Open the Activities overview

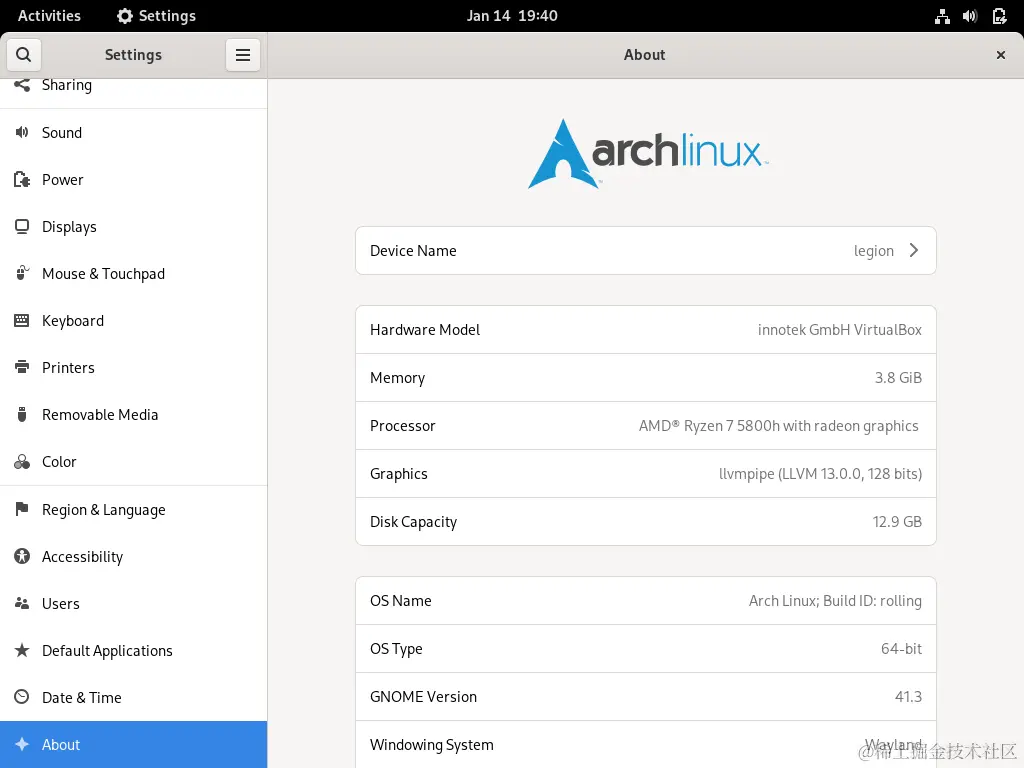pos(49,15)
